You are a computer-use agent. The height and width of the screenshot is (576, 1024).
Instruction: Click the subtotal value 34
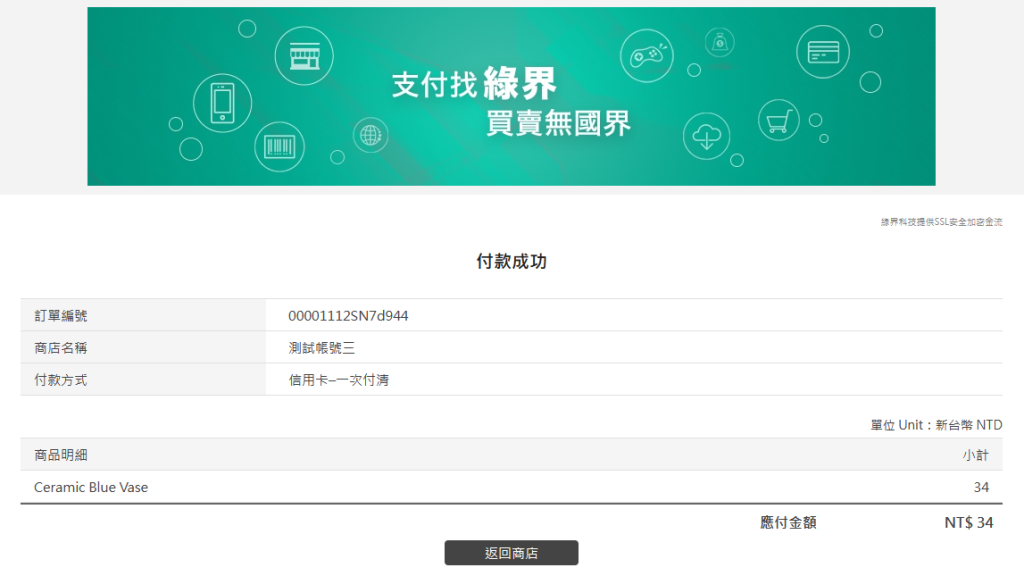point(981,487)
